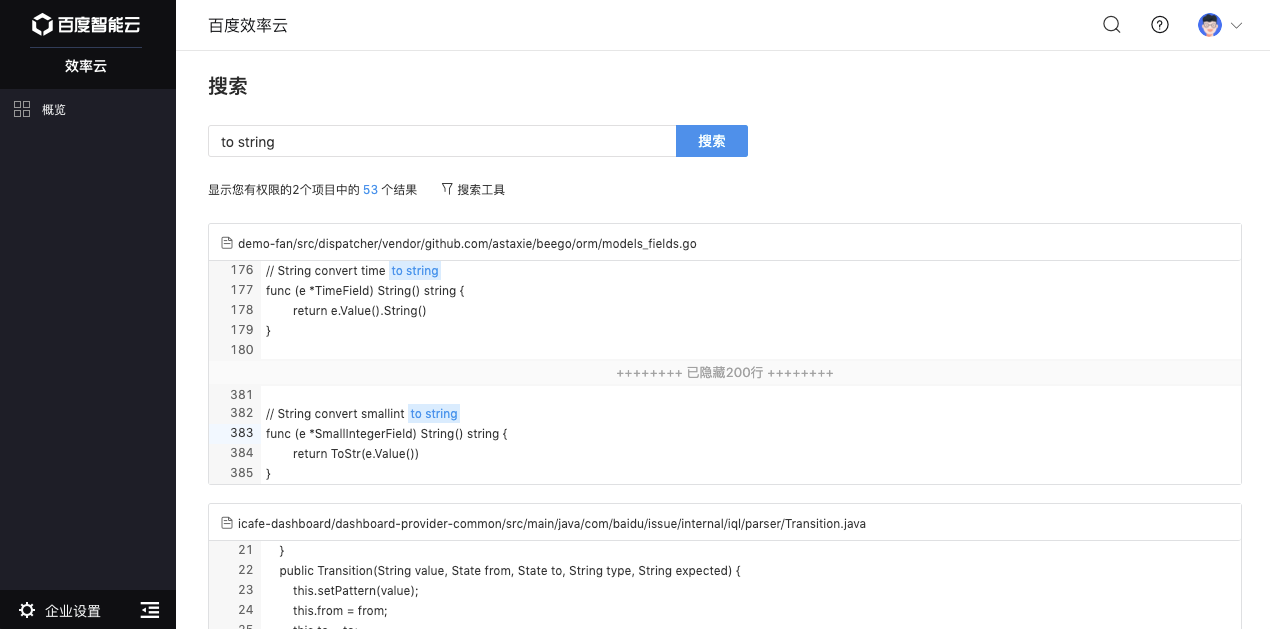This screenshot has width=1270, height=629.
Task: Click 'public Transition(String value' code line
Action: pos(509,571)
